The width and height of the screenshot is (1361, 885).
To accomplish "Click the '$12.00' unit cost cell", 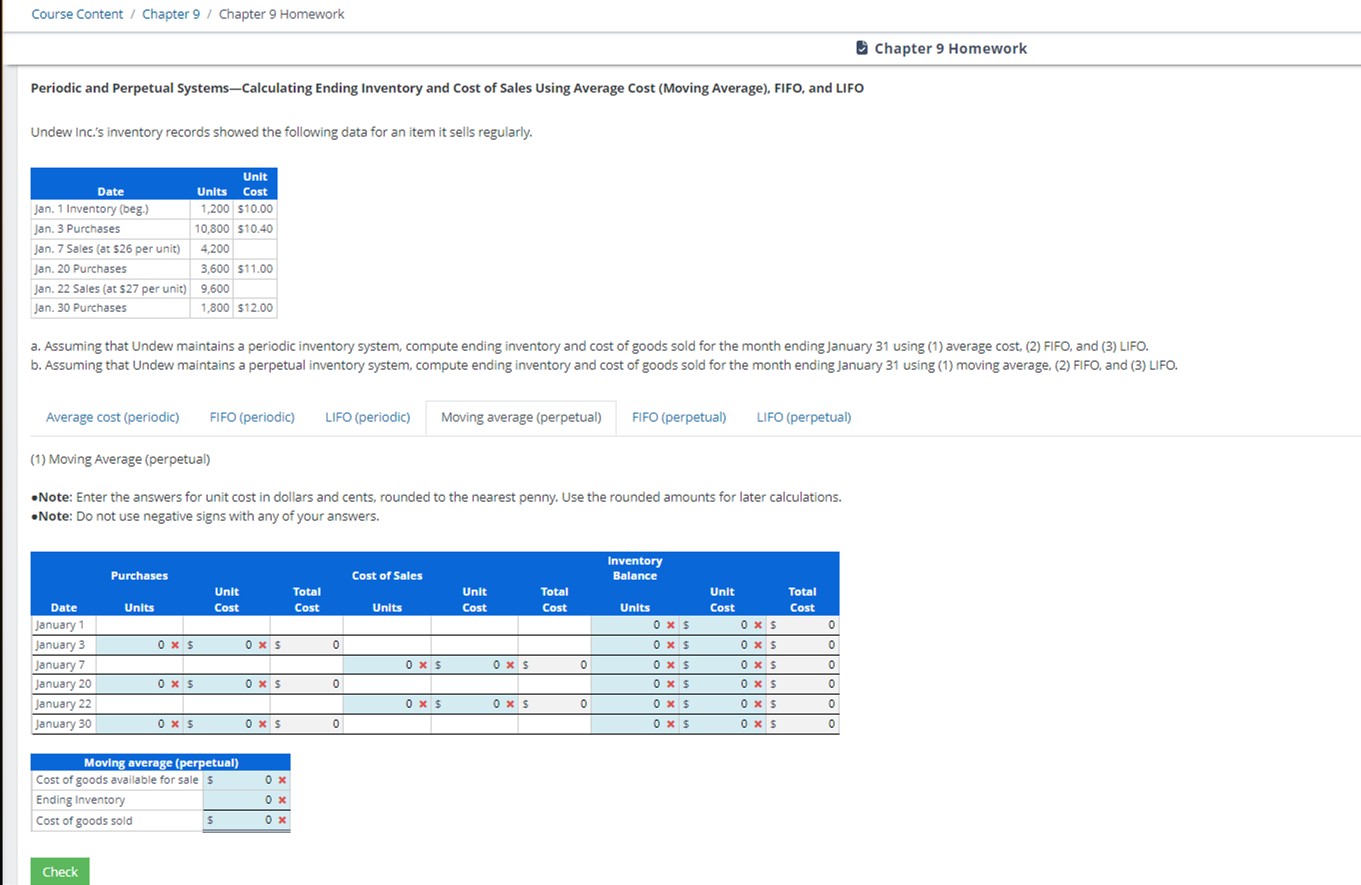I will [x=255, y=308].
